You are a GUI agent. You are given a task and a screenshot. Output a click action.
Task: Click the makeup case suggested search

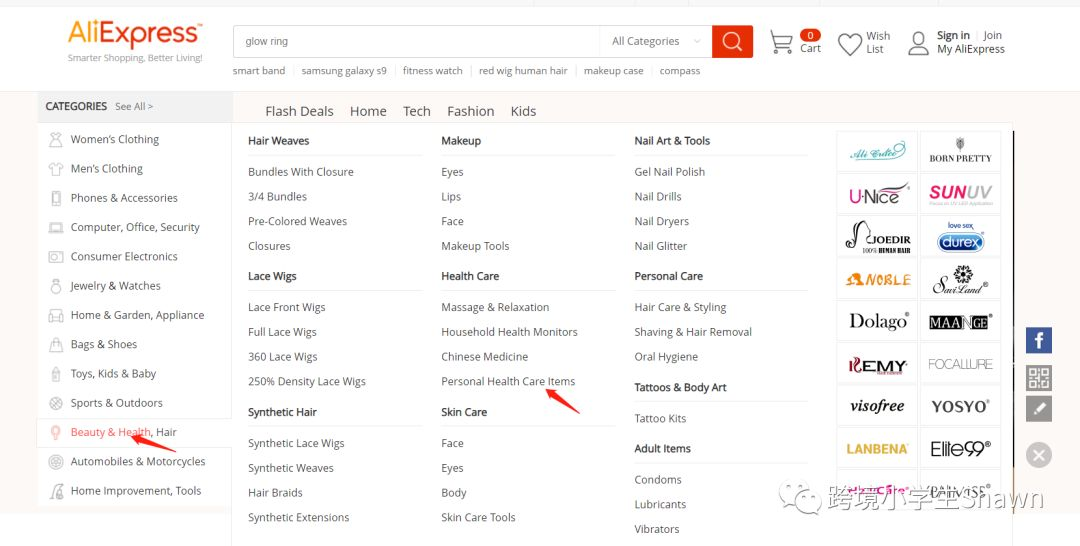click(614, 71)
